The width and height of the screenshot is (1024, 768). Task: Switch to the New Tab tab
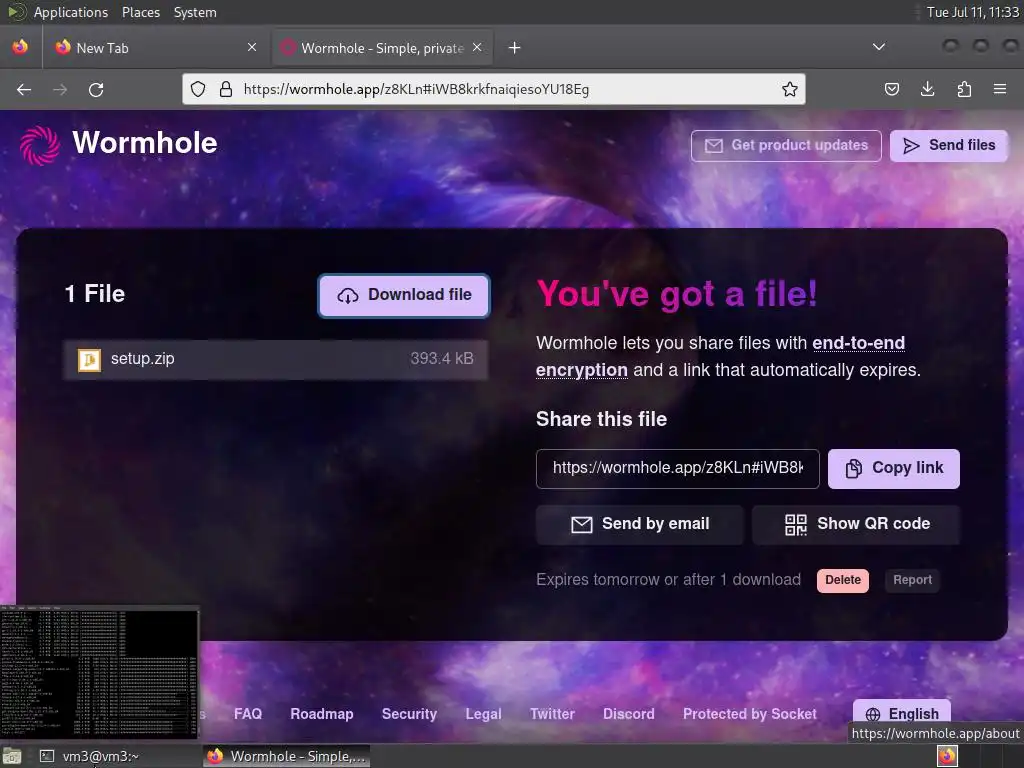pyautogui.click(x=155, y=48)
